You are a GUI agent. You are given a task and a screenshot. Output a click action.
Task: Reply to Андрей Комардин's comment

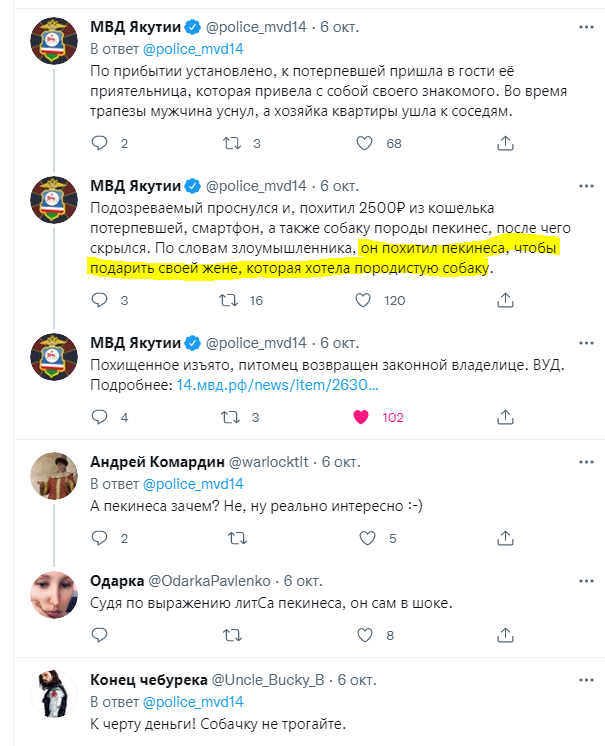pos(99,539)
